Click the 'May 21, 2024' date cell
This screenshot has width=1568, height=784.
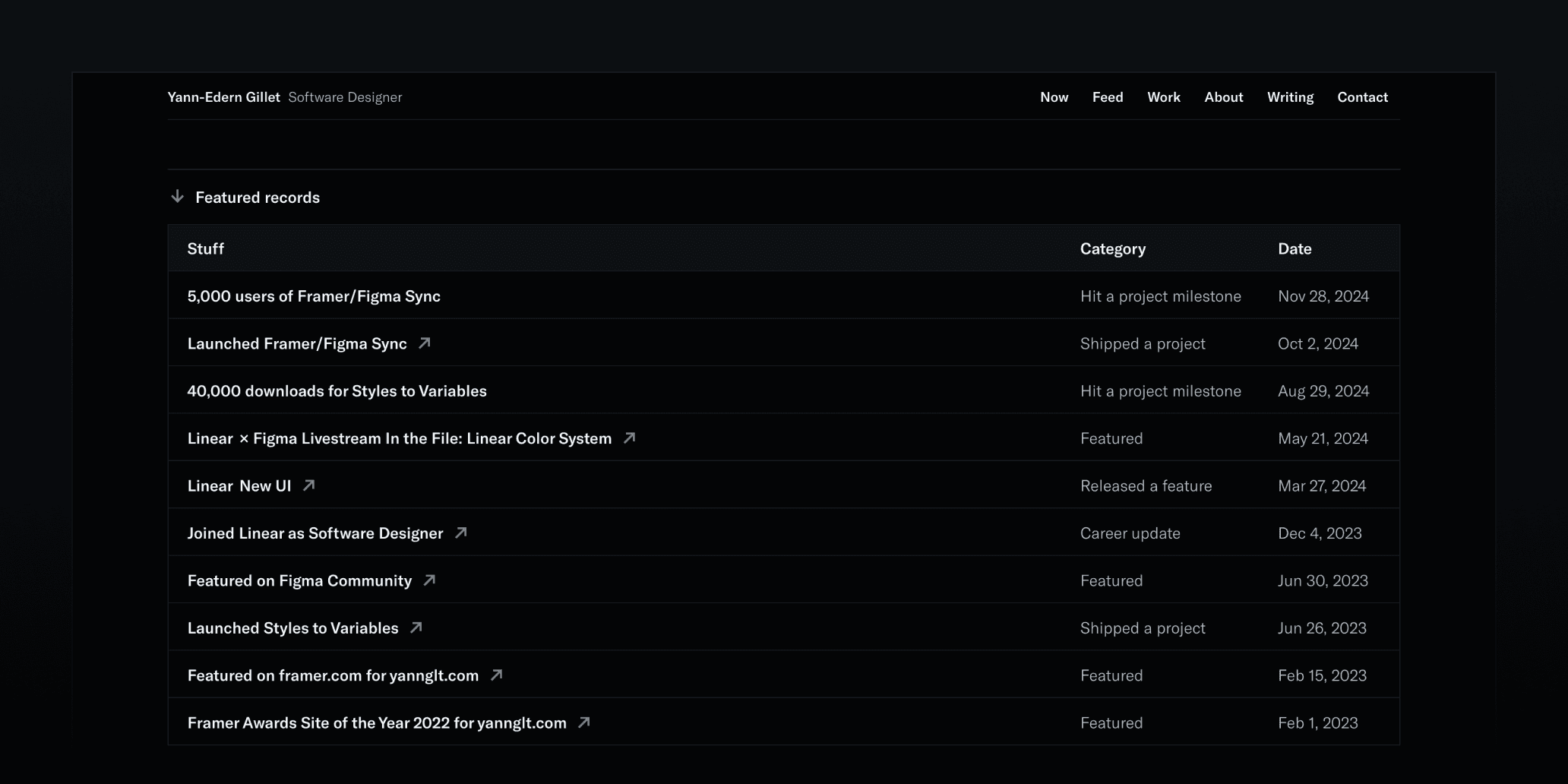tap(1323, 438)
